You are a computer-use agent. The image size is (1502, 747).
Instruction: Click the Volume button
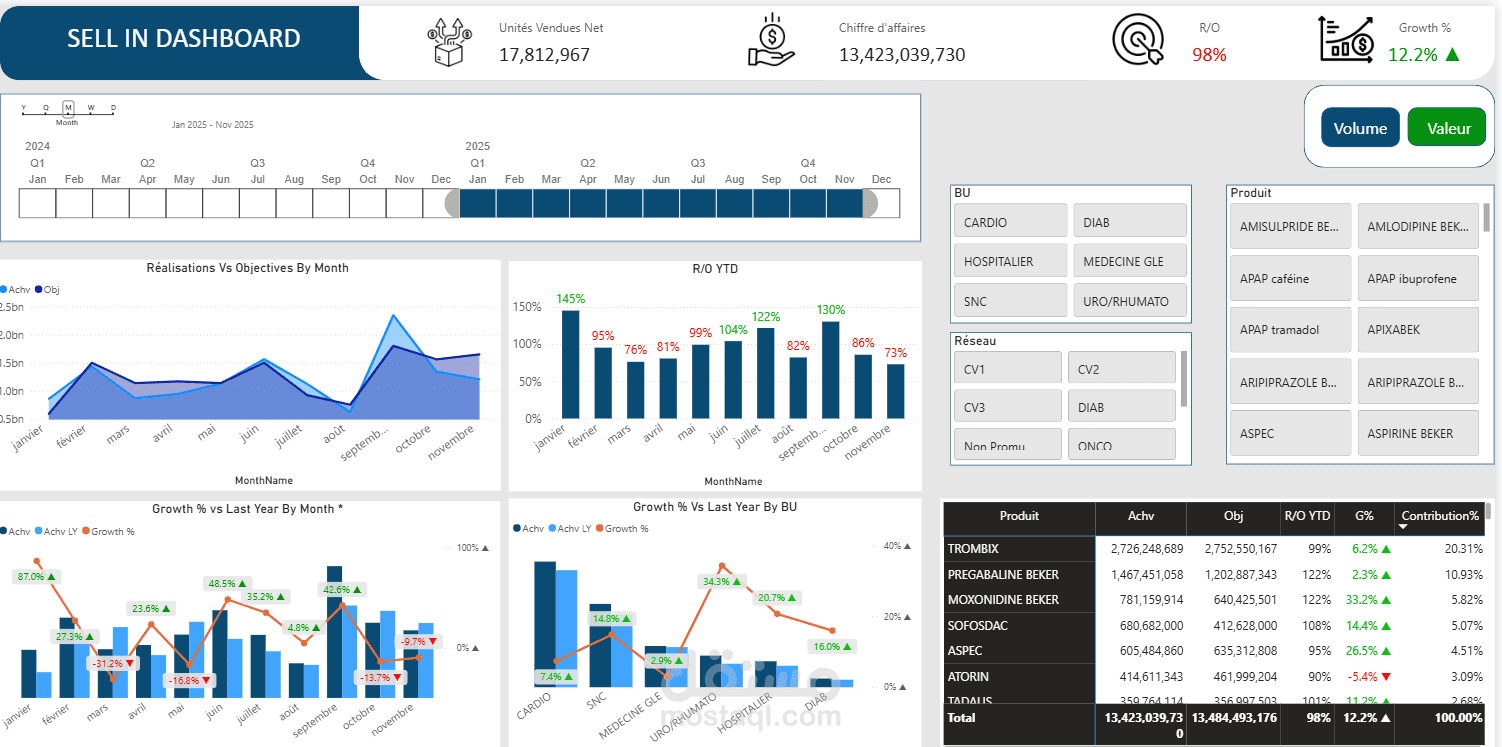pos(1360,127)
